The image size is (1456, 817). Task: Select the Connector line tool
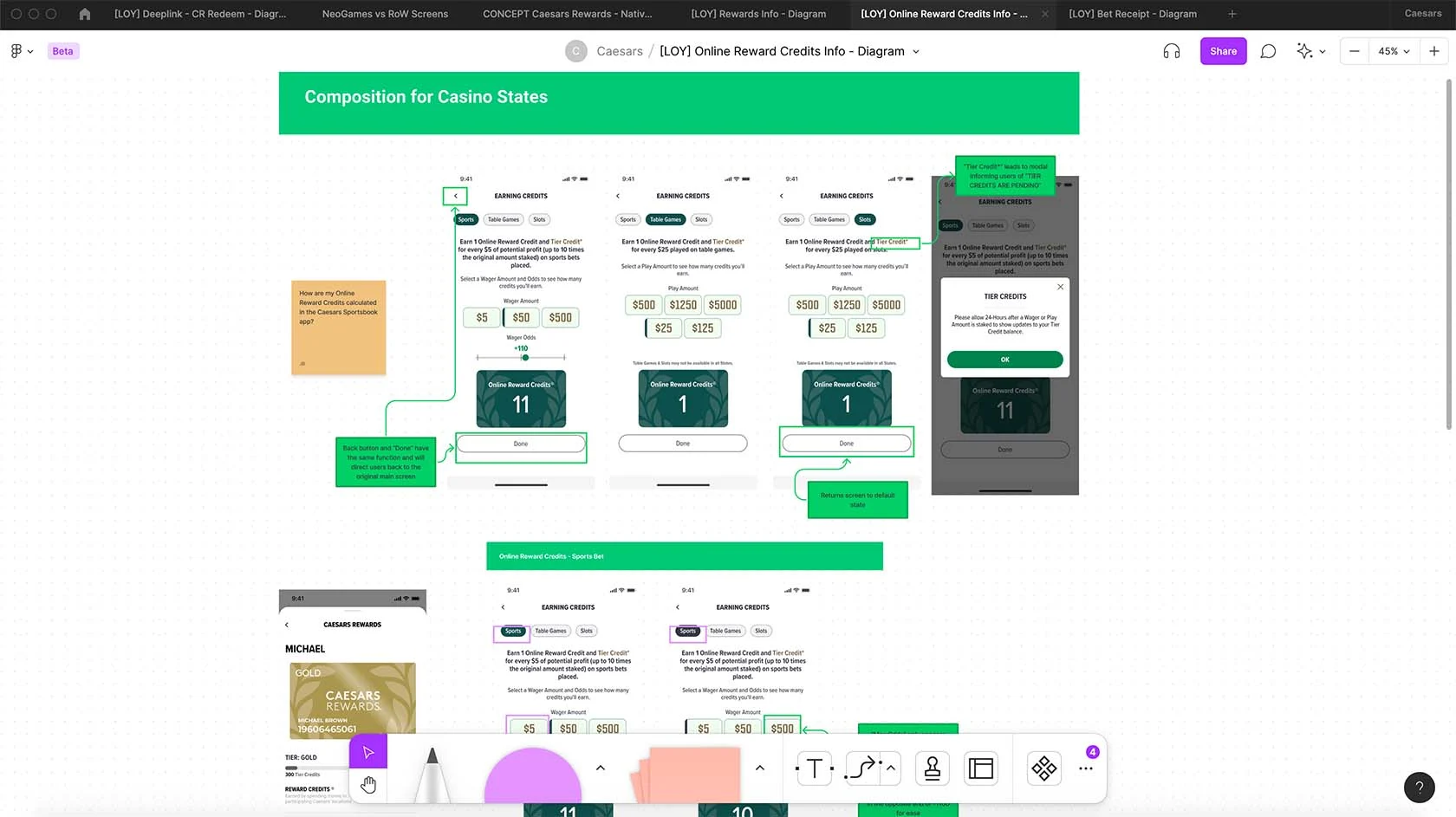[x=863, y=768]
